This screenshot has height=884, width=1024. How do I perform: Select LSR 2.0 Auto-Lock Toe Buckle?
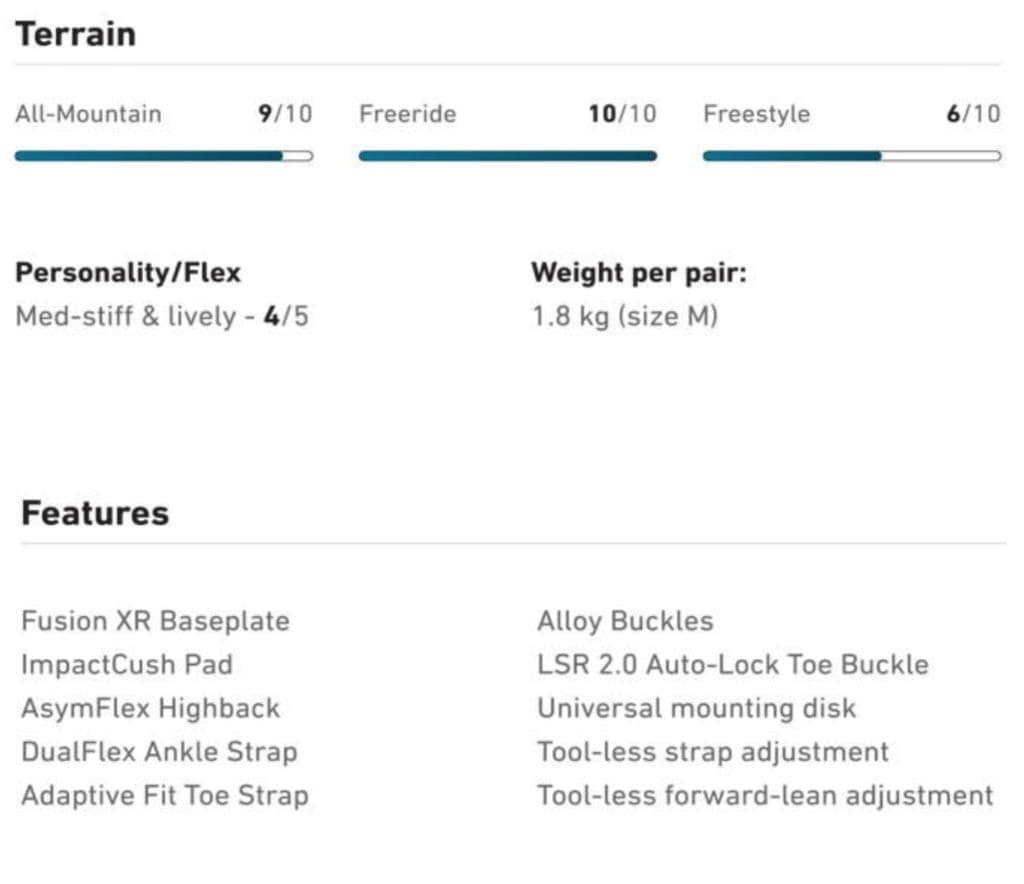732,665
